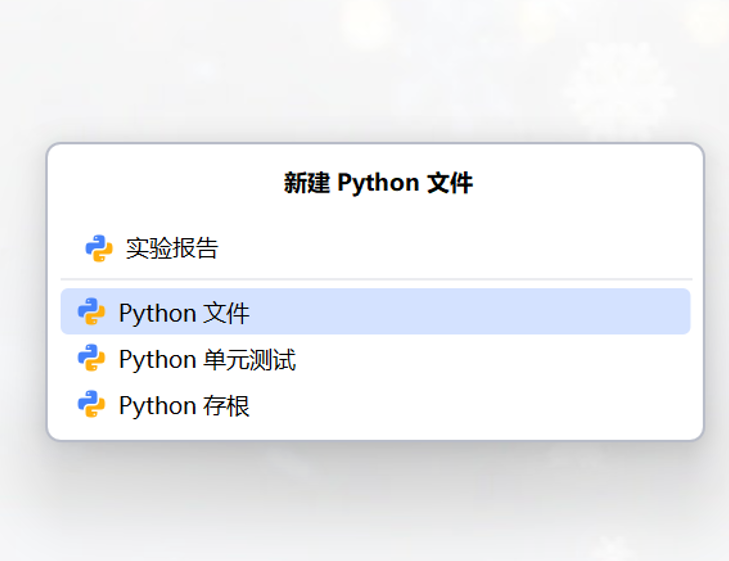Click the icon of the Python 文件 entry
Screen dimensions: 729x561
[x=91, y=312]
